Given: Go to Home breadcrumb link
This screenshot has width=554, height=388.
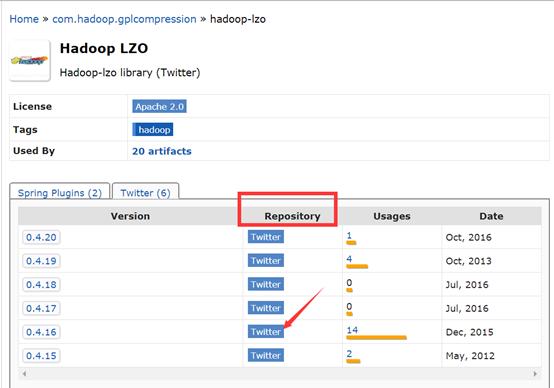Looking at the screenshot, I should point(24,19).
